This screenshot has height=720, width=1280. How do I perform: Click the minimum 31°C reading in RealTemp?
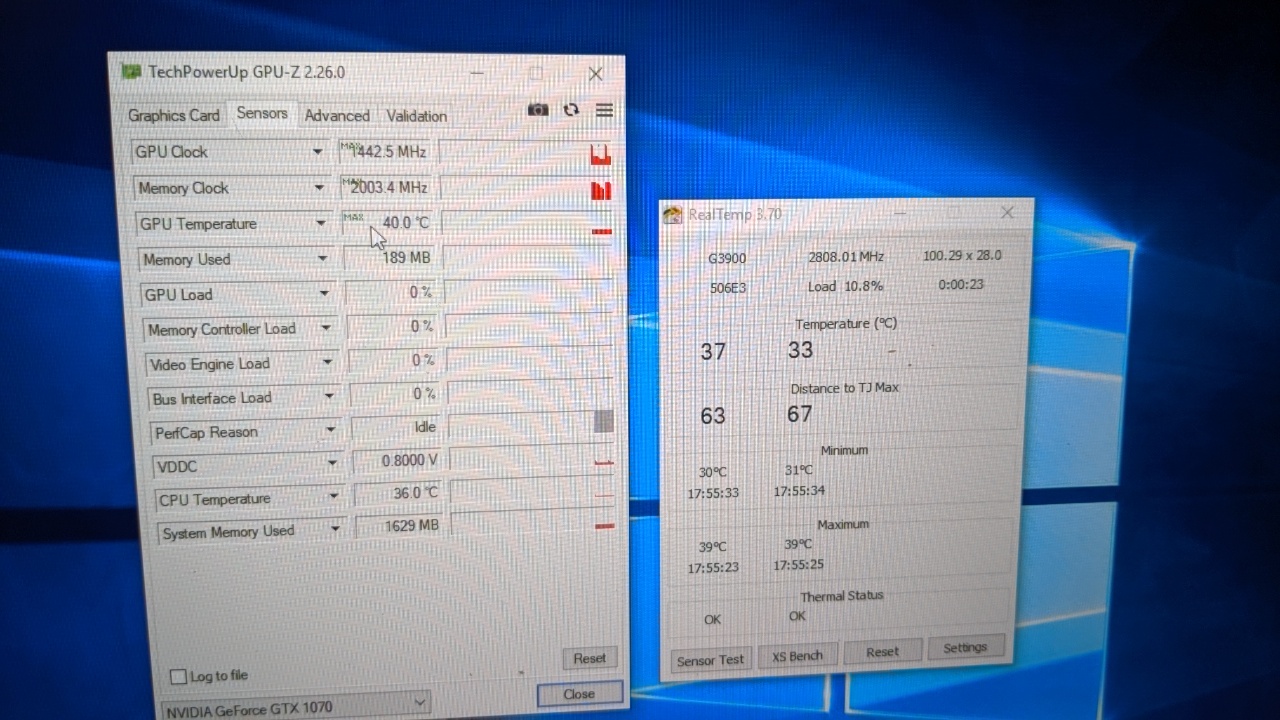[x=799, y=470]
